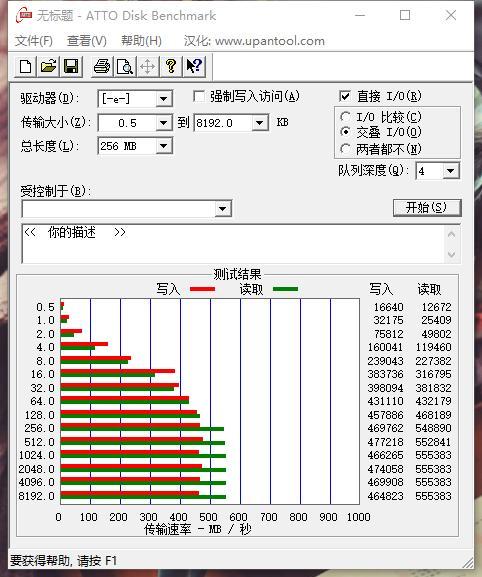This screenshot has width=482, height=577.
Task: Click the 256.0 read value 548890
Action: point(433,428)
